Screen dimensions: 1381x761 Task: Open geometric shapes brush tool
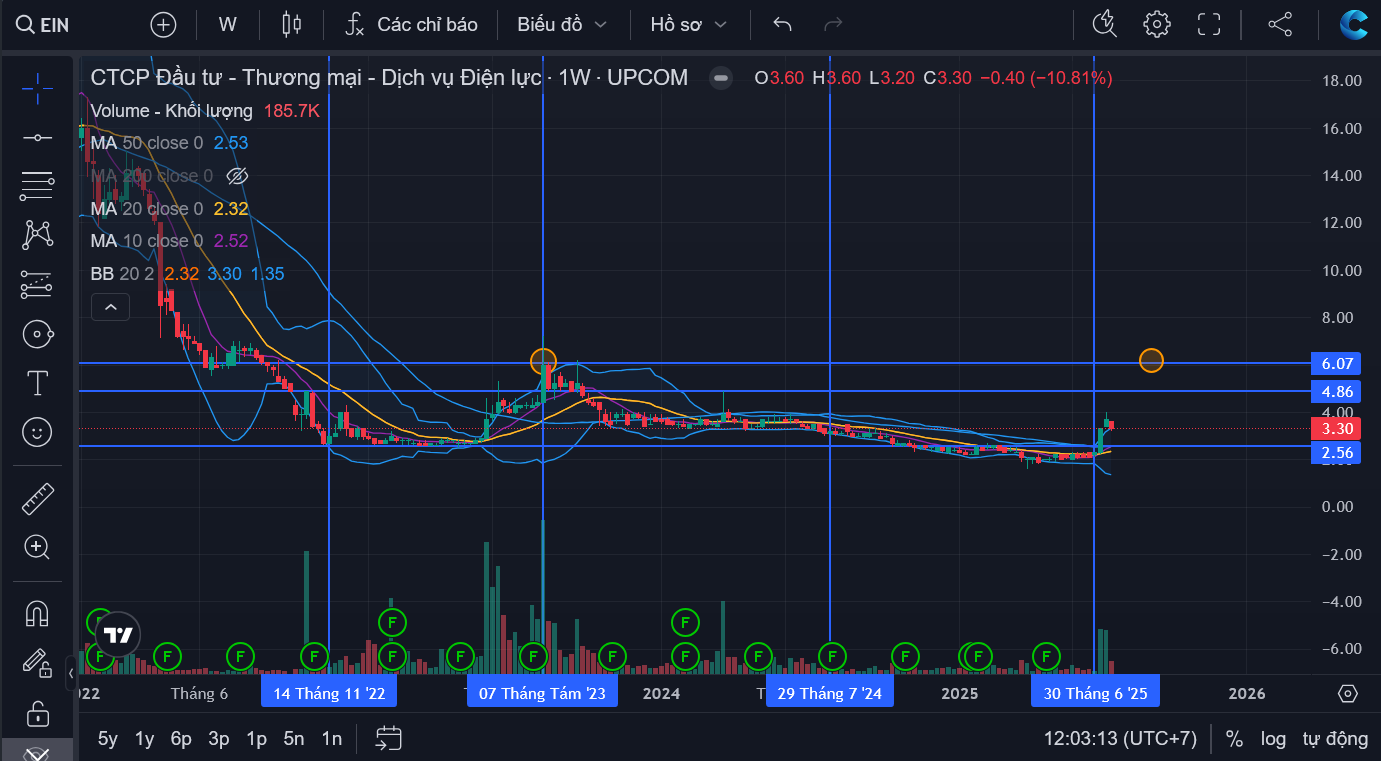pyautogui.click(x=37, y=334)
